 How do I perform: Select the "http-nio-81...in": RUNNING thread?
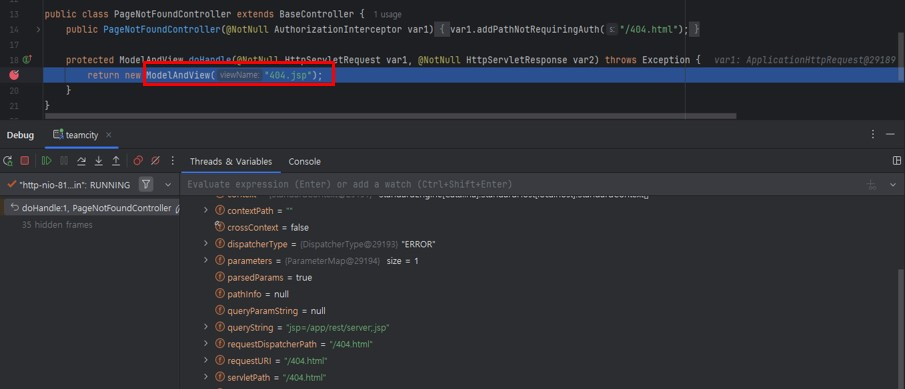69,185
